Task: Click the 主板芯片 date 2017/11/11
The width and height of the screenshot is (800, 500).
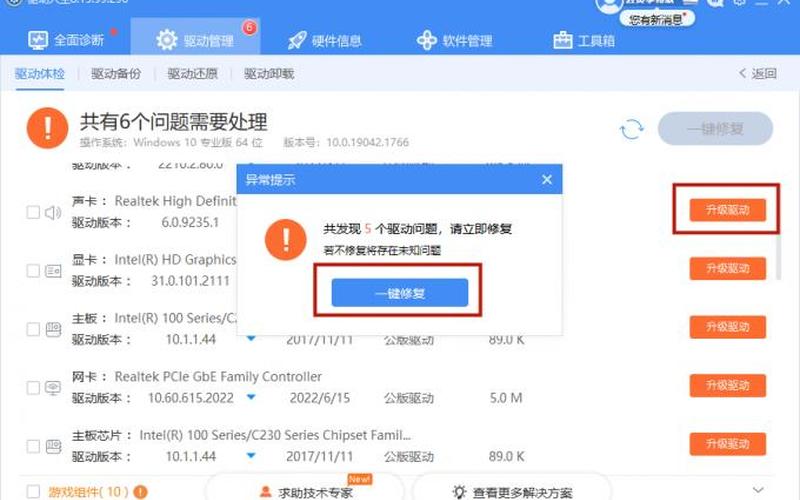Action: (x=319, y=456)
